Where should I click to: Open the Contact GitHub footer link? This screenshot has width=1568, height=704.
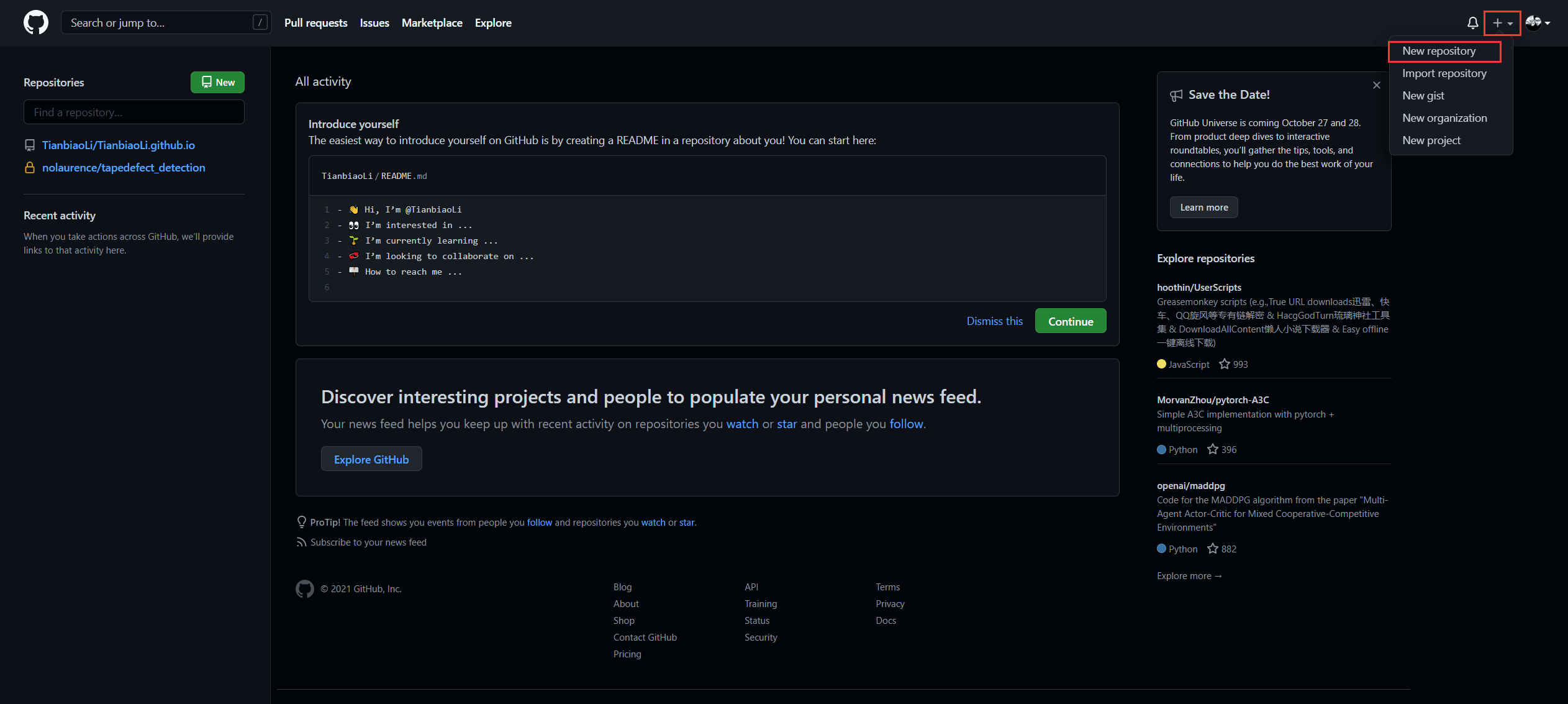[x=645, y=638]
